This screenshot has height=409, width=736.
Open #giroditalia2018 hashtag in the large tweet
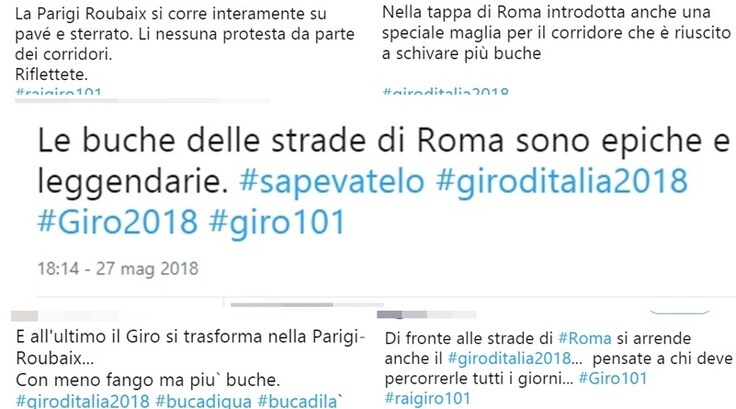pos(562,181)
